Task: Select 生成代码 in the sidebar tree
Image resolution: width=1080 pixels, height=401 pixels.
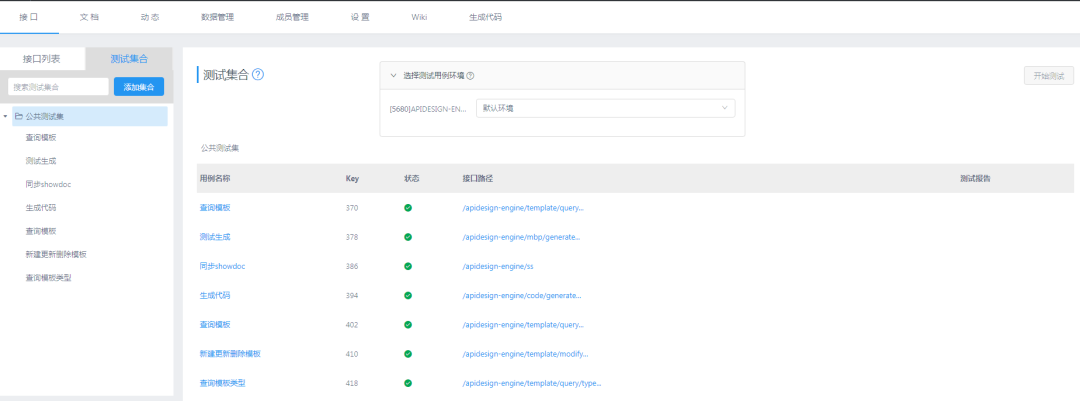Action: (41, 207)
